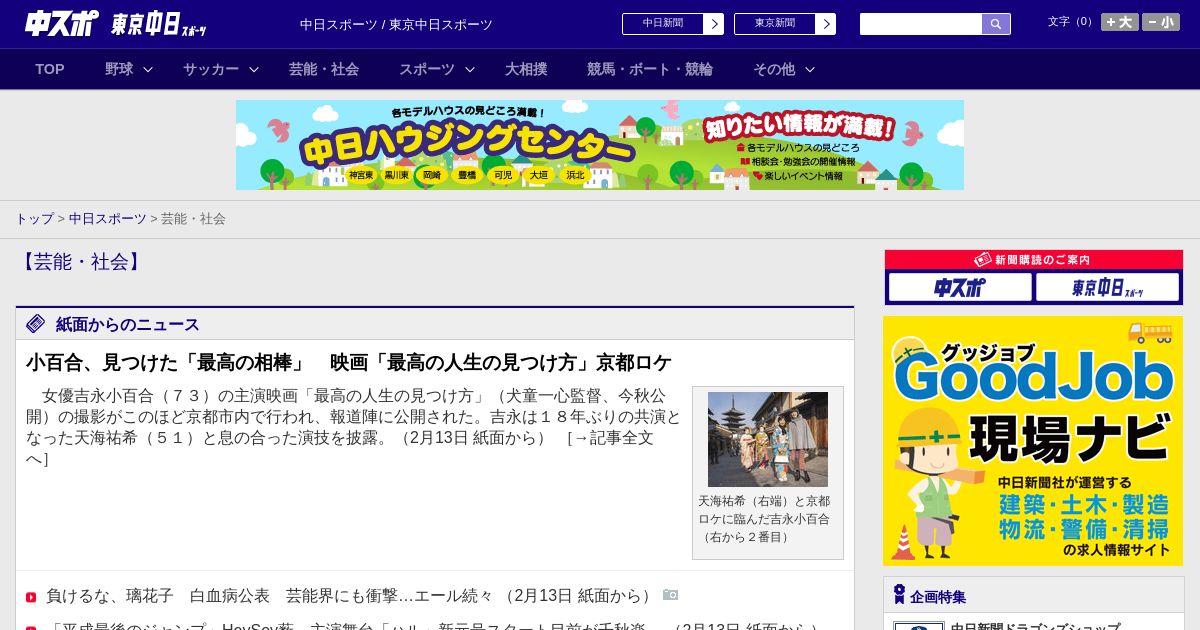This screenshot has height=630, width=1200.
Task: Open the 東京新聞 link button
Action: [x=775, y=24]
